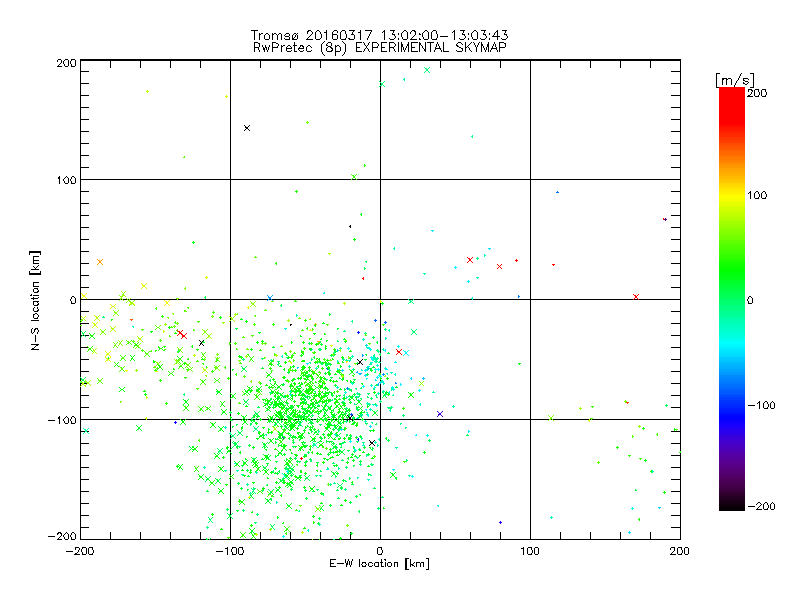Click colorbar tick label '200'
This screenshot has width=800, height=600.
click(x=757, y=93)
